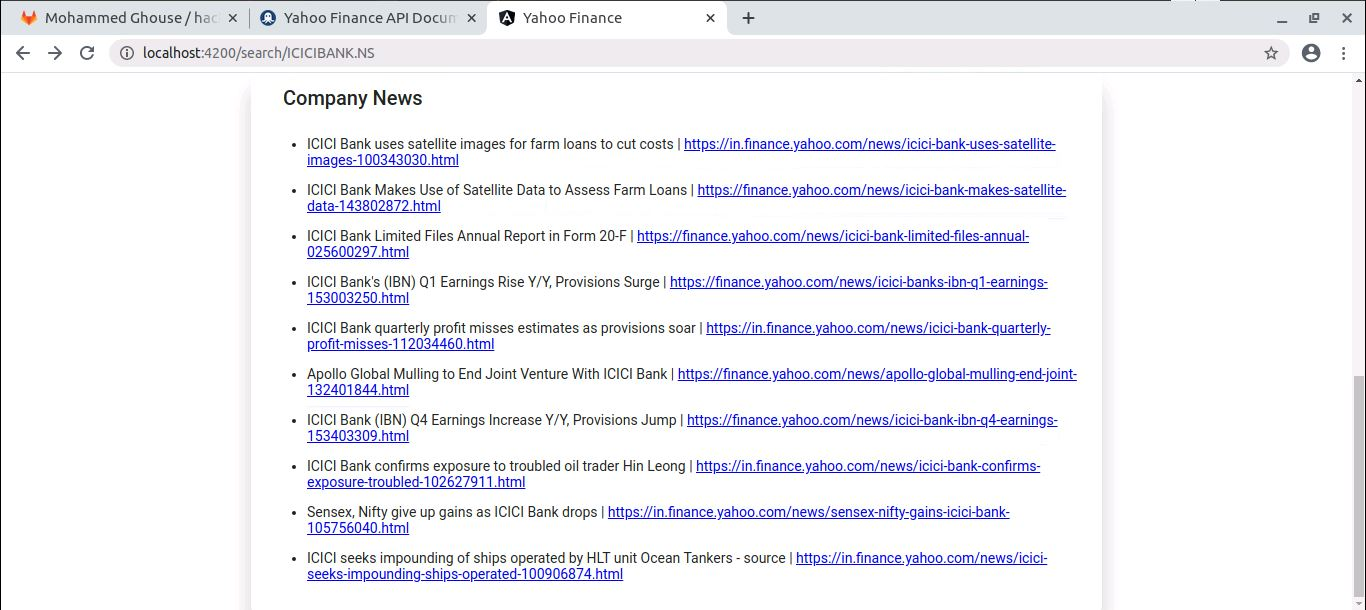1366x610 pixels.
Task: Click the scrollbar up arrow
Action: (1358, 80)
